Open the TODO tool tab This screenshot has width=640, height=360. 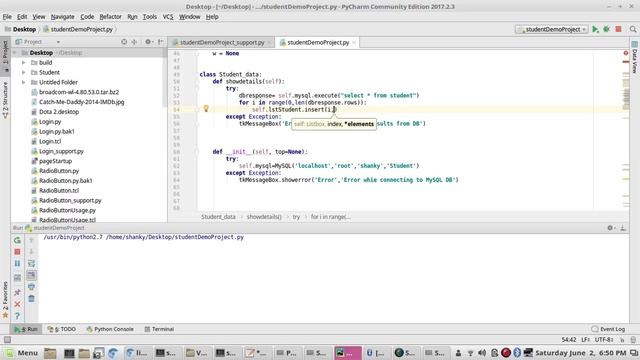(x=62, y=329)
